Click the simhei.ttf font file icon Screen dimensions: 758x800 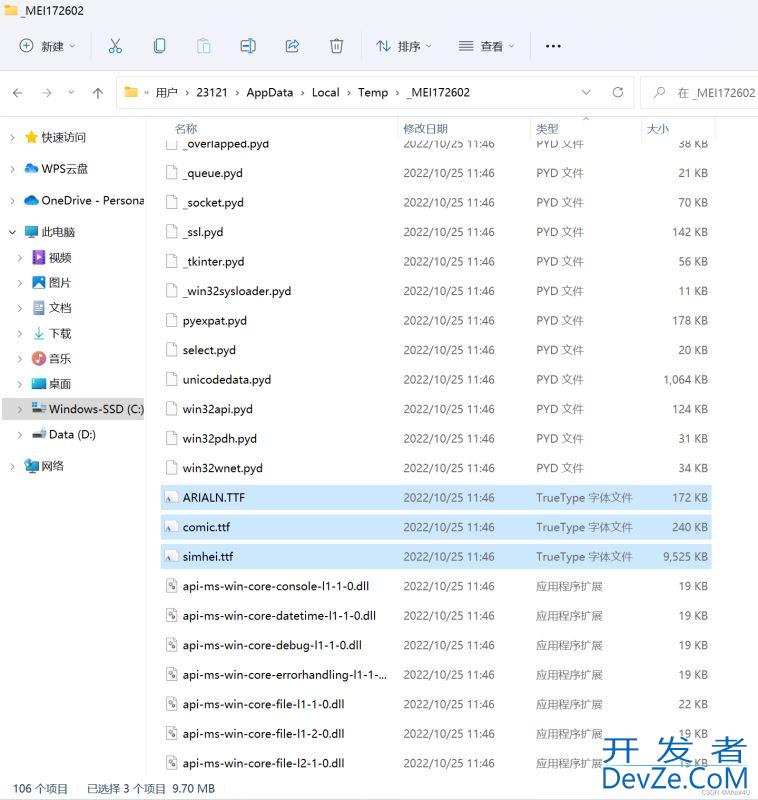171,557
